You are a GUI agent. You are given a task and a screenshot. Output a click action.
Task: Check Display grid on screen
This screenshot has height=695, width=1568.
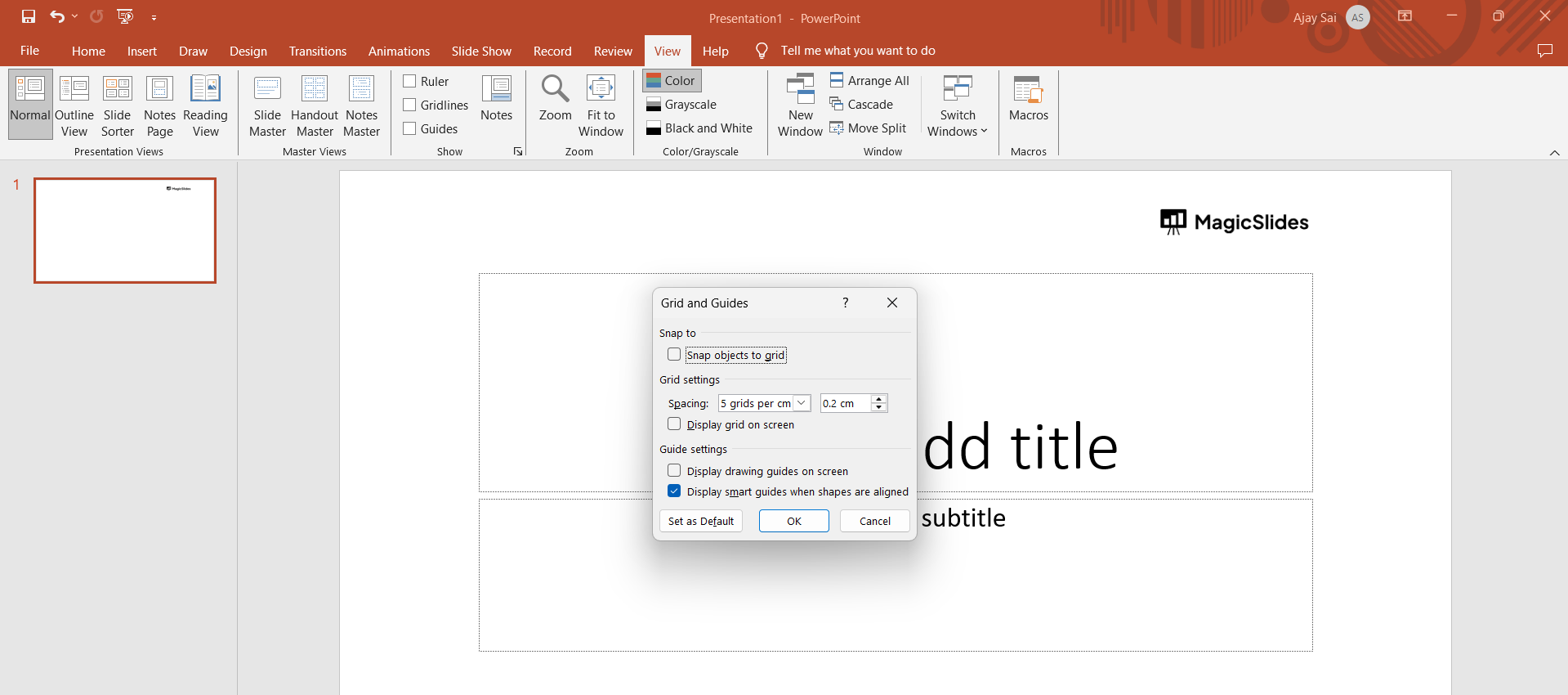point(674,424)
